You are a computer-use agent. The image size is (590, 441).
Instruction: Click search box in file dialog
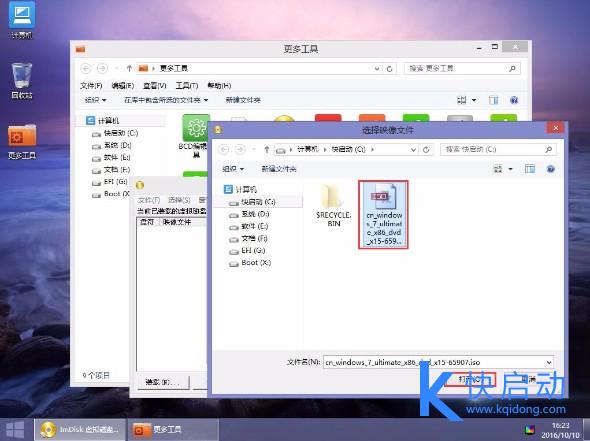[498, 149]
